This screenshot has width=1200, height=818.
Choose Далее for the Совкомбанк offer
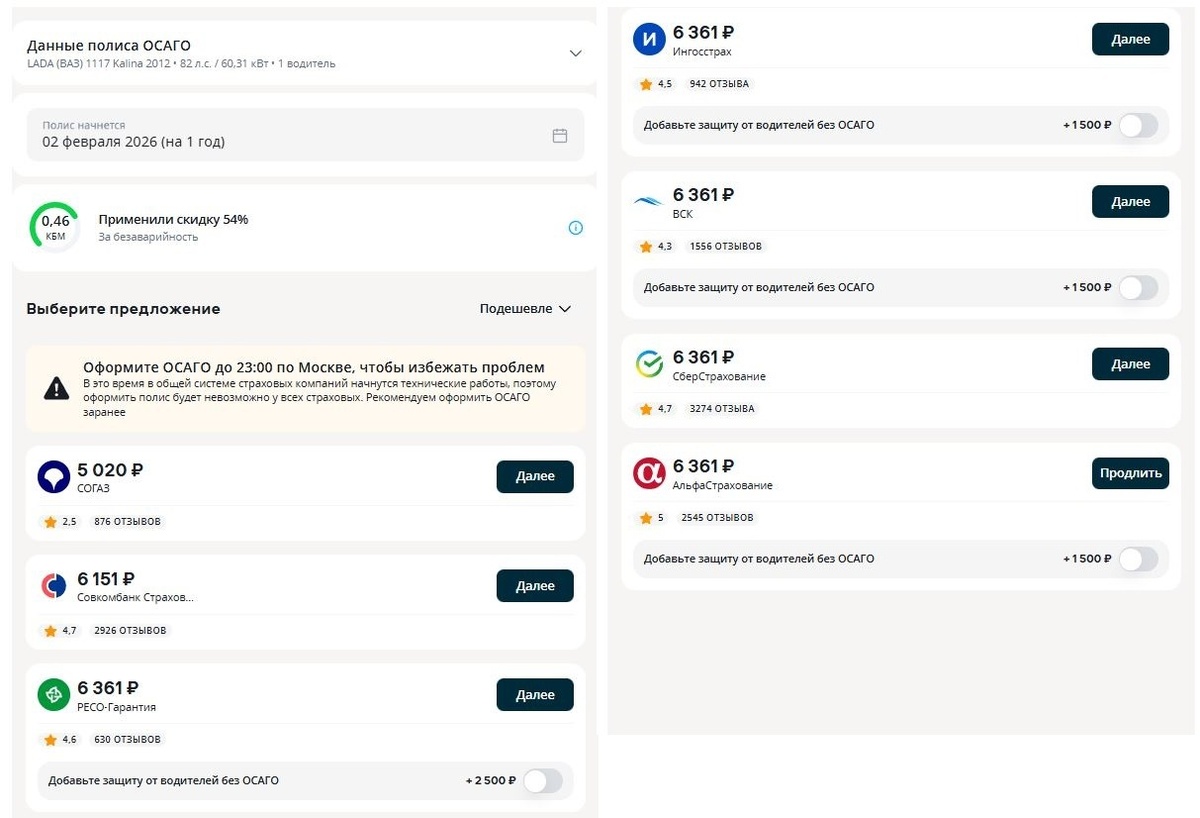tap(535, 586)
